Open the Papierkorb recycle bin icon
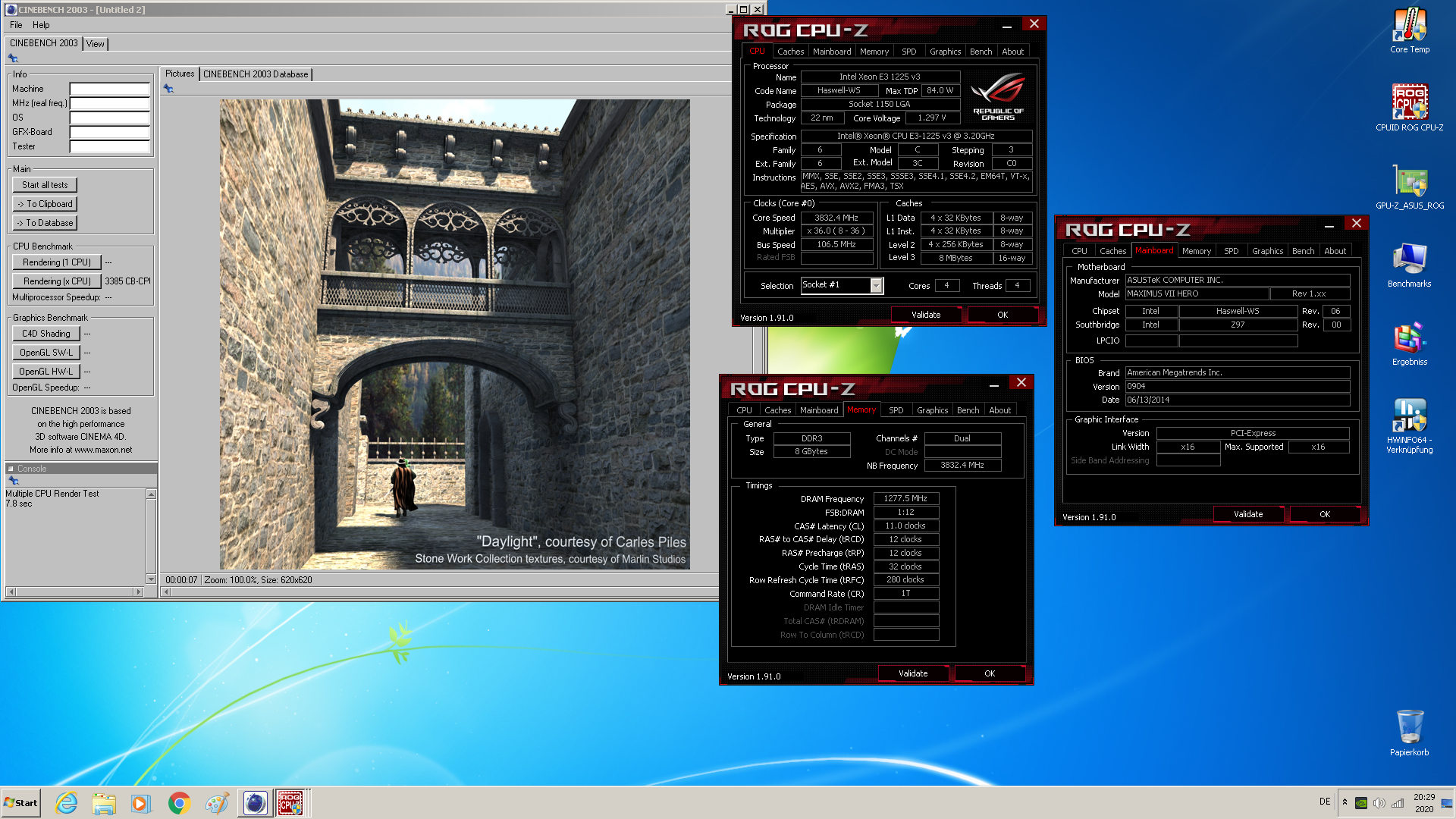Image resolution: width=1456 pixels, height=819 pixels. [x=1409, y=733]
